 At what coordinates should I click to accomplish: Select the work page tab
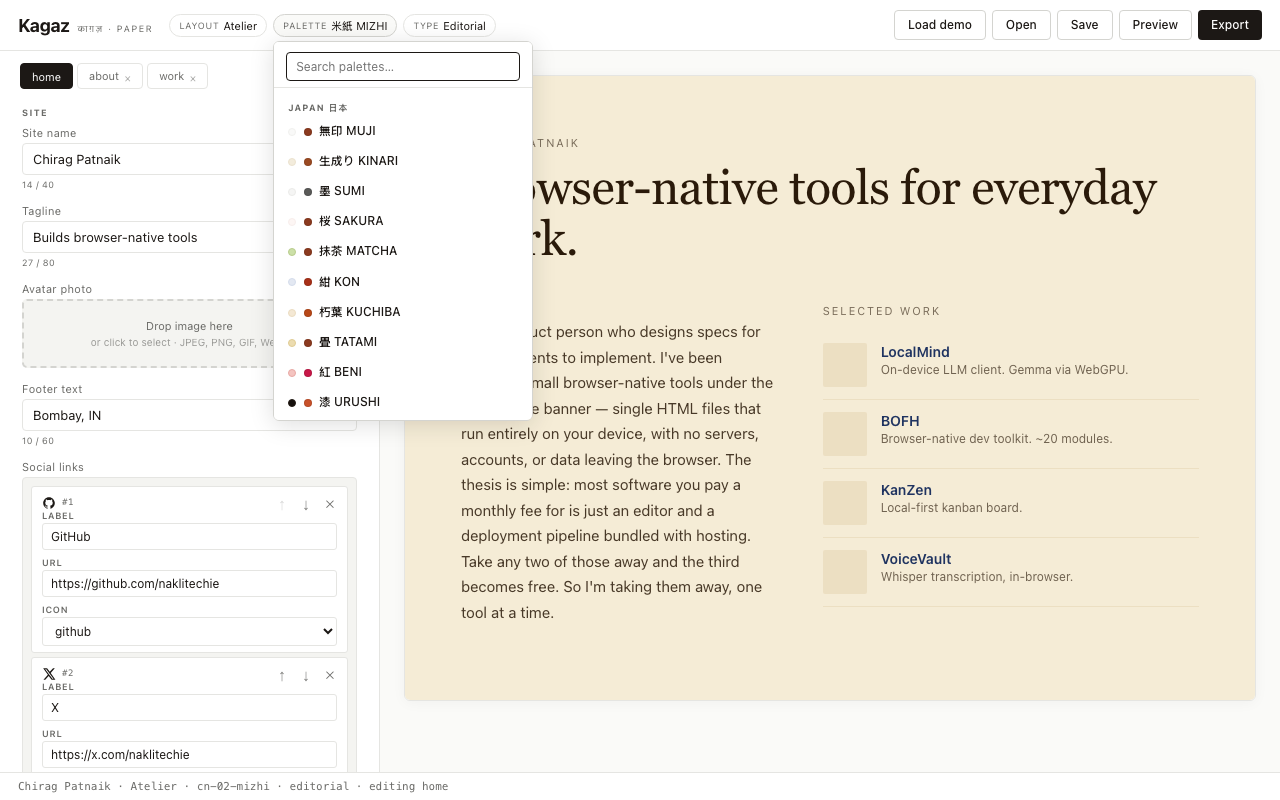coord(171,76)
